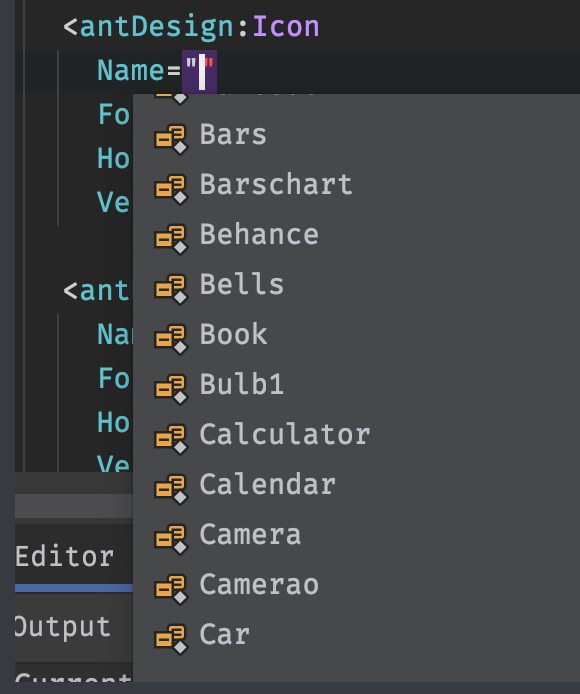Click the Icon element name in the tag
The height and width of the screenshot is (694, 580).
tap(286, 27)
